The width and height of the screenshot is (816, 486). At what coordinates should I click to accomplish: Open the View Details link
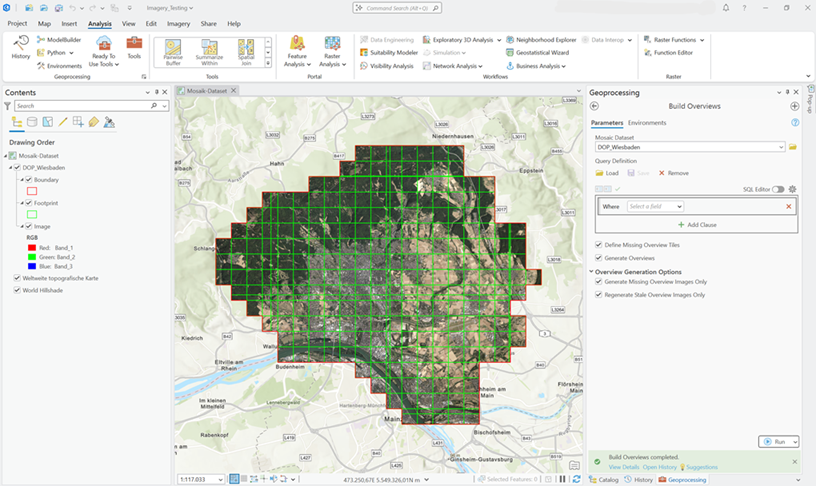[623, 467]
